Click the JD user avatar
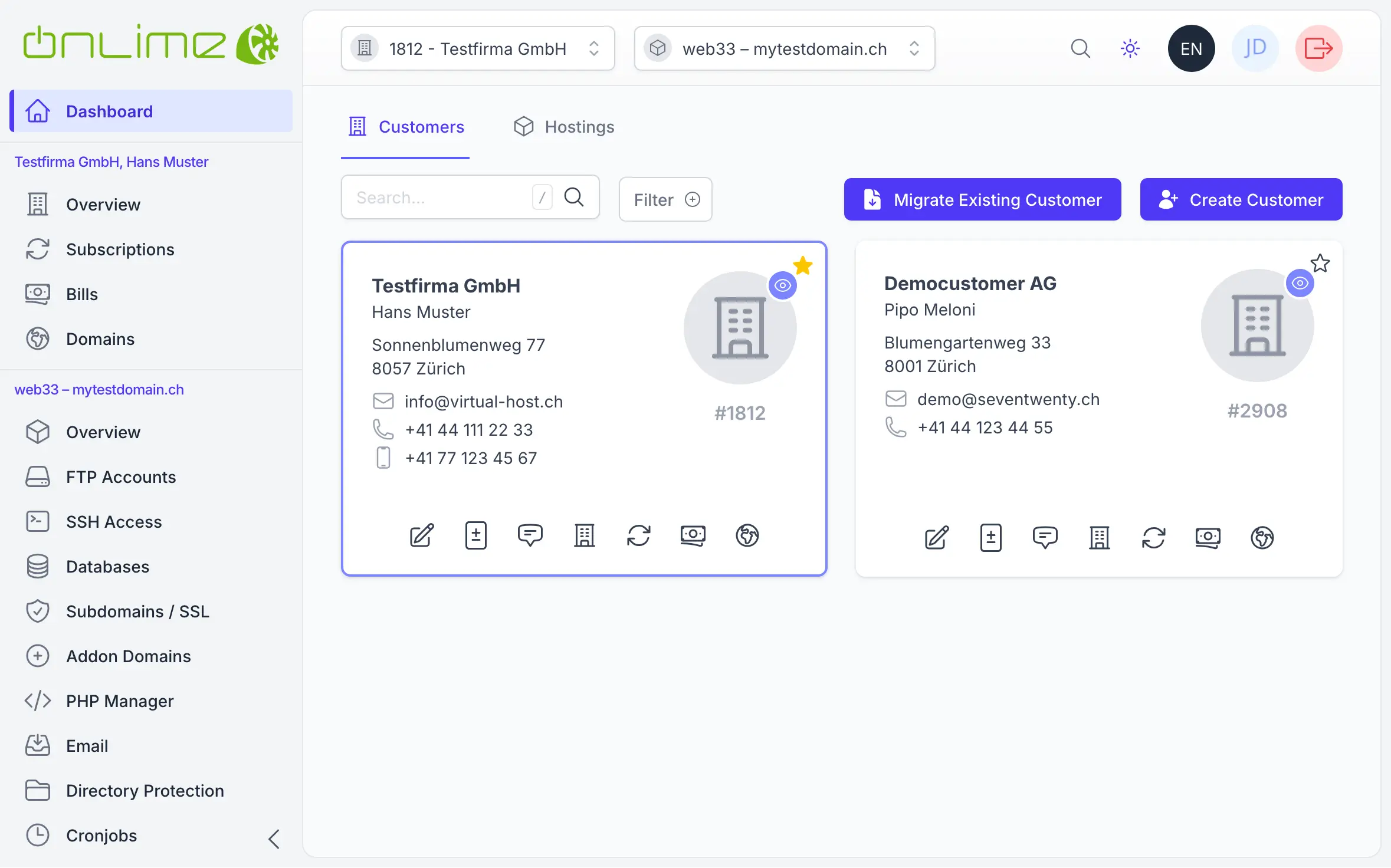 coord(1255,48)
